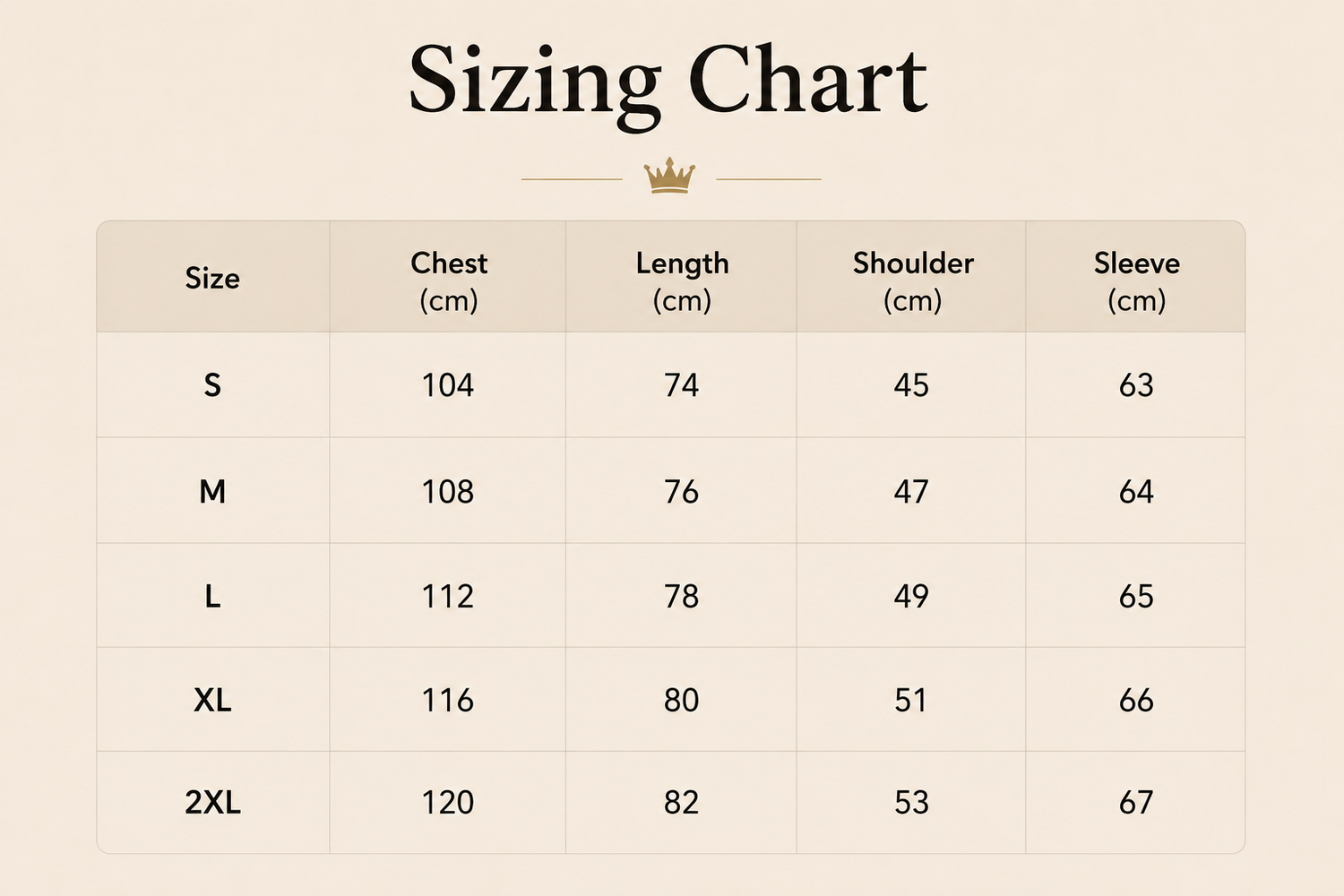Select the Shoulder (cm) column header
The height and width of the screenshot is (896, 1344).
(x=913, y=281)
